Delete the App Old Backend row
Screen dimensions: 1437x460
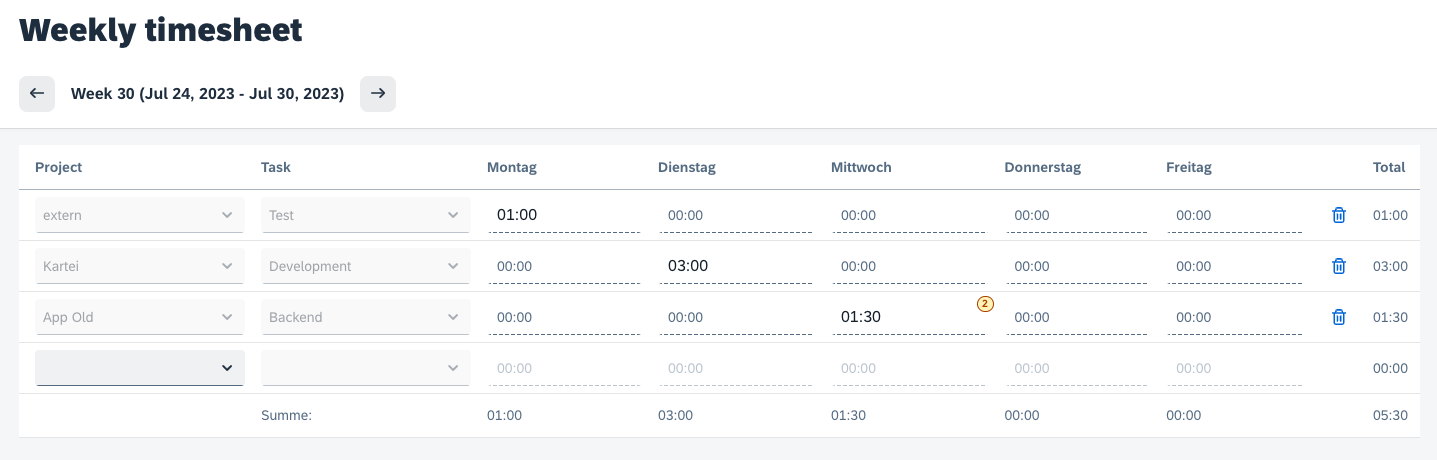[x=1339, y=317]
